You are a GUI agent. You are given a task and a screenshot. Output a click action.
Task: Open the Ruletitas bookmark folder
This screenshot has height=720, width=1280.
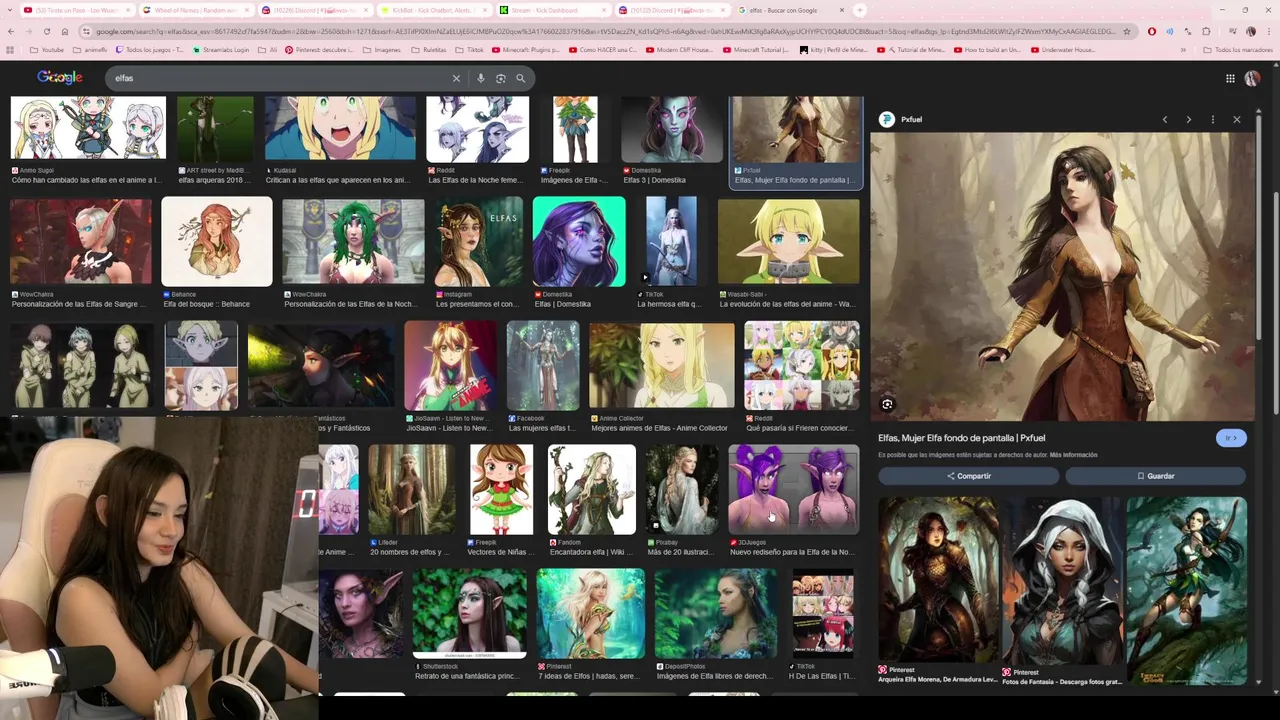pyautogui.click(x=428, y=49)
